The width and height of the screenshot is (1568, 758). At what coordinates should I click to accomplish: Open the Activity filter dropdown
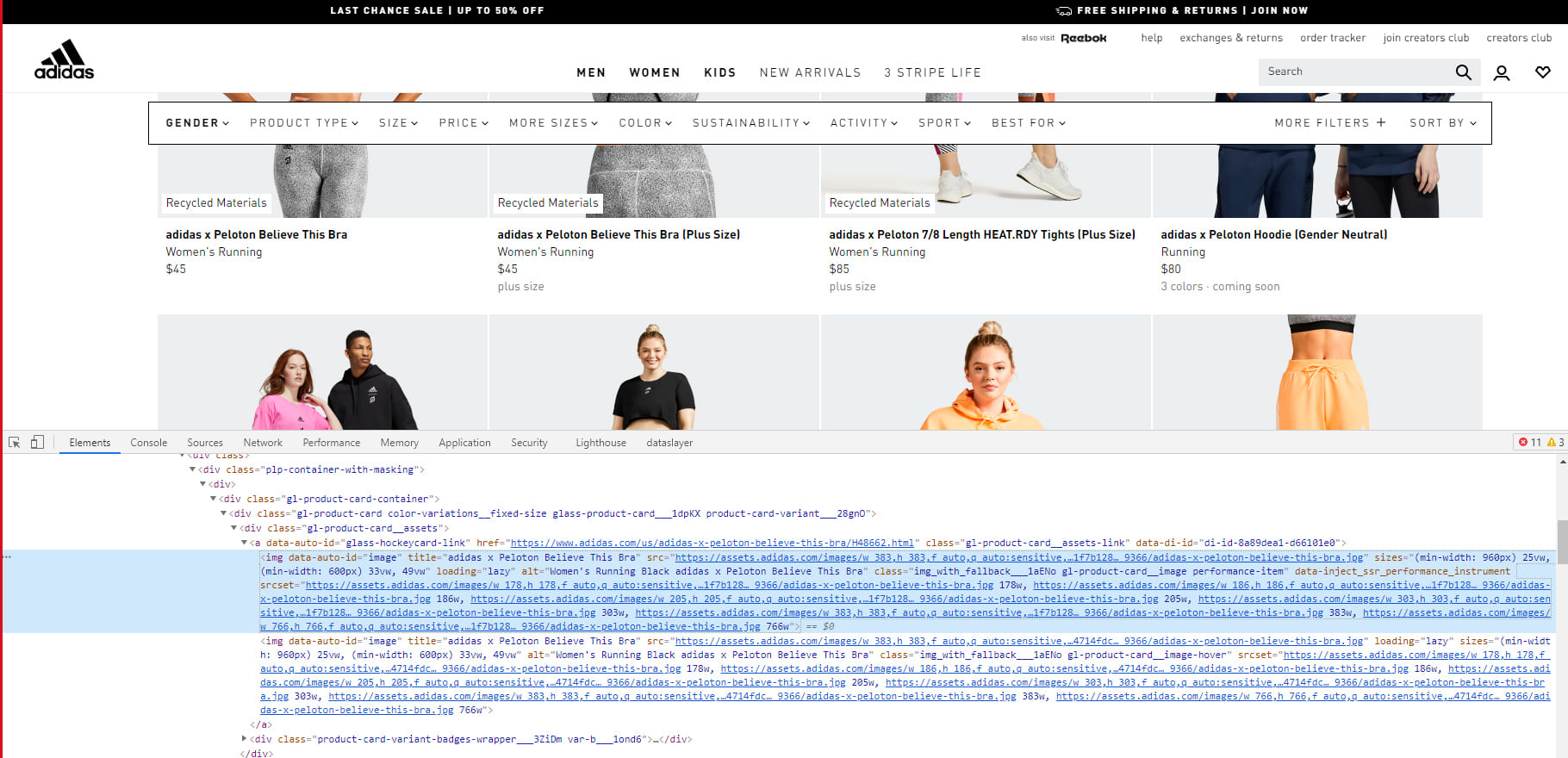tap(864, 123)
